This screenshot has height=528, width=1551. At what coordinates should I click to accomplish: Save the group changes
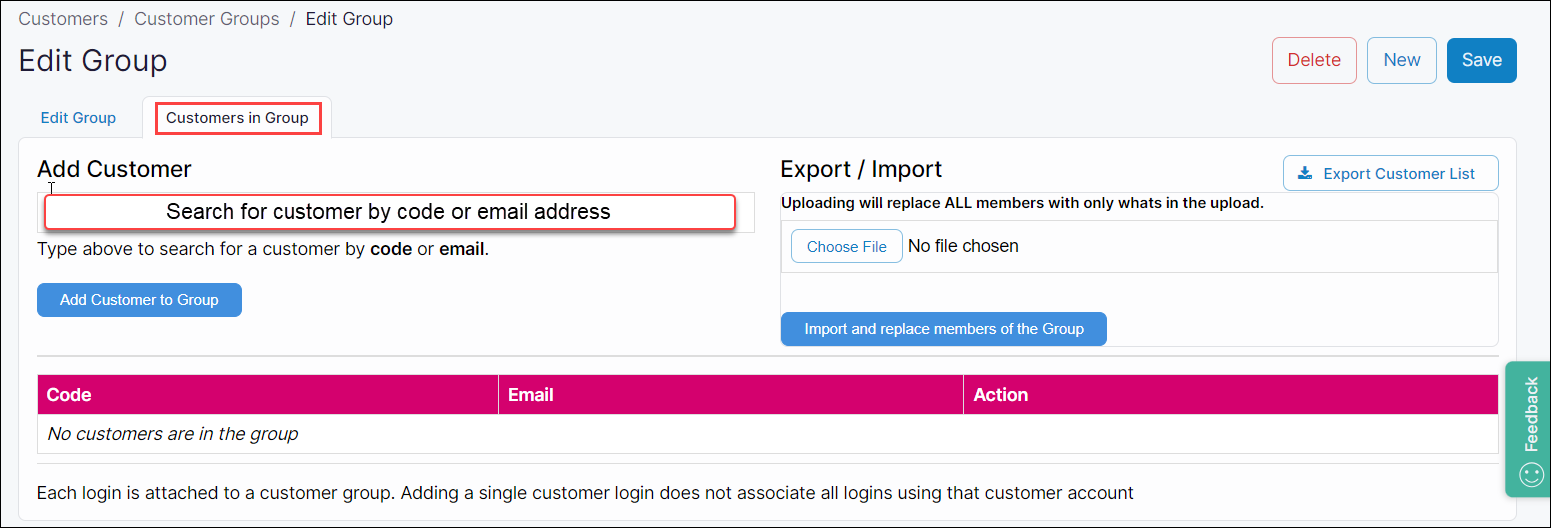(x=1481, y=60)
